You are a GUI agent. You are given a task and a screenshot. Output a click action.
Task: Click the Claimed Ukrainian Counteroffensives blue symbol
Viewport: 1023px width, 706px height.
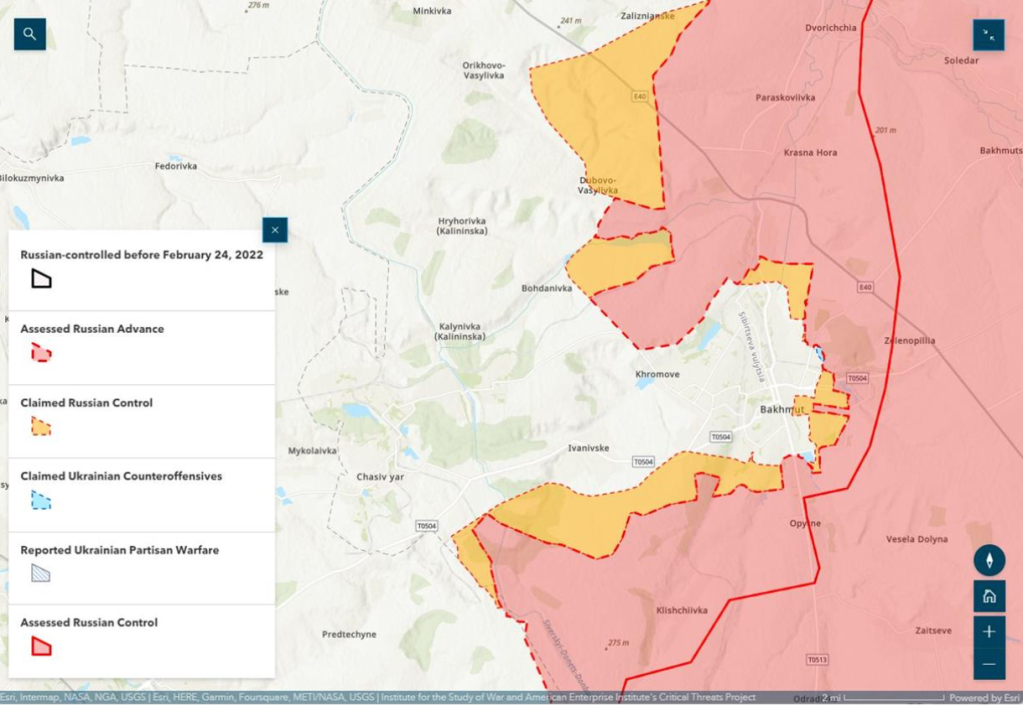click(x=41, y=500)
